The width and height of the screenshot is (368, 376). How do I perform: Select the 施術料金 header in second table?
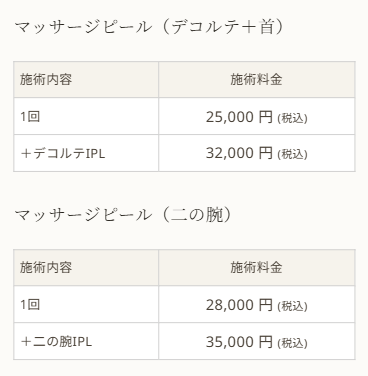(257, 268)
